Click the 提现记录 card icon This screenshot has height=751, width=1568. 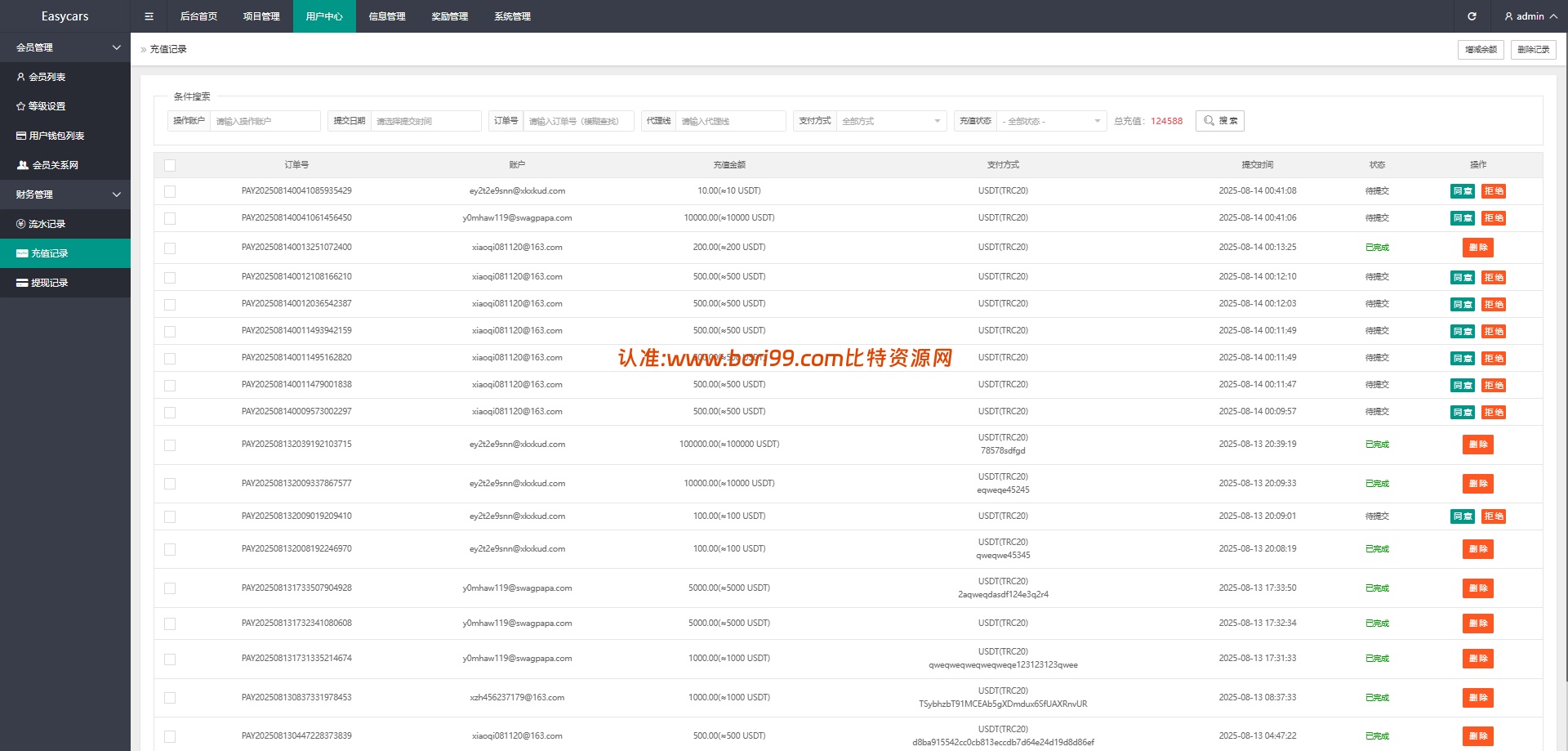tap(22, 283)
